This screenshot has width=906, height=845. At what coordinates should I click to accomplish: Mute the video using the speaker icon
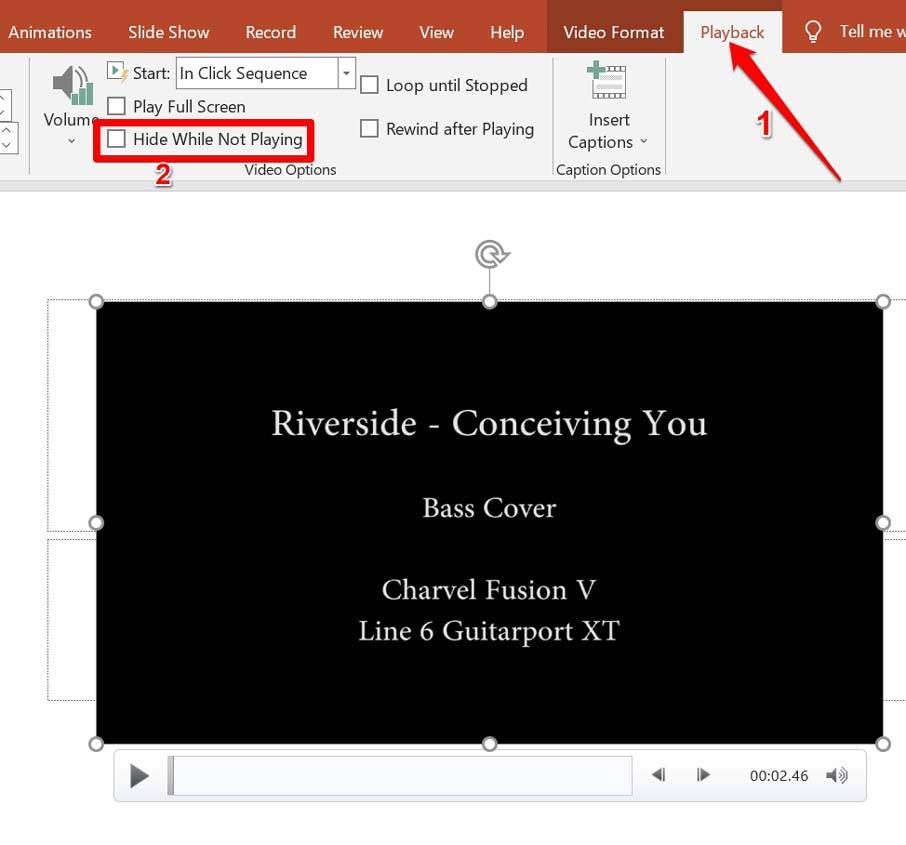click(x=838, y=774)
